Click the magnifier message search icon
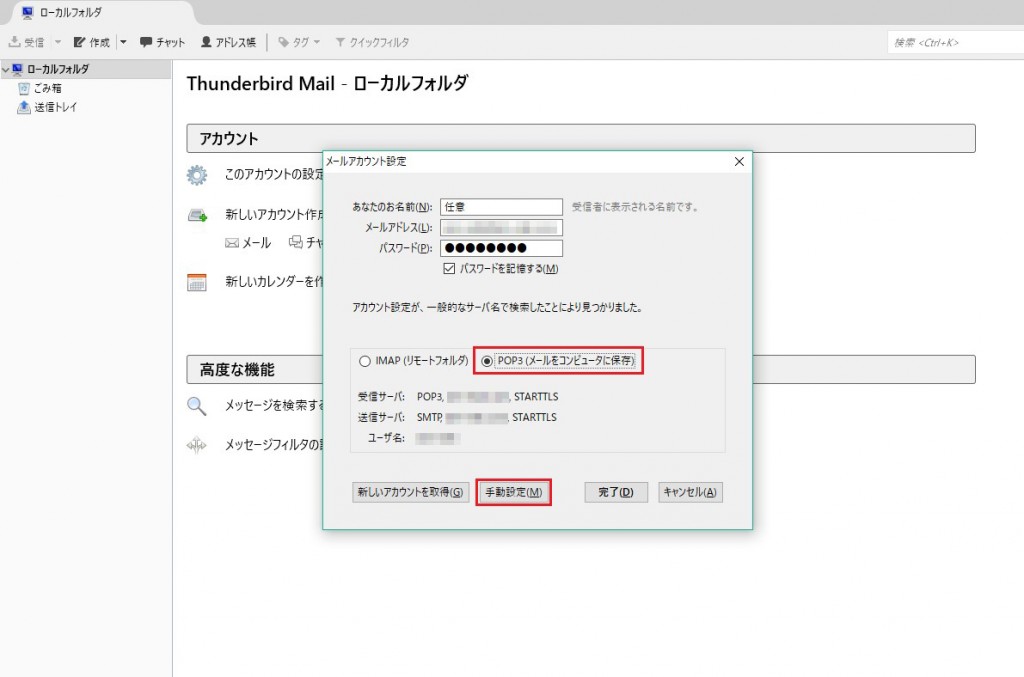 pos(197,406)
